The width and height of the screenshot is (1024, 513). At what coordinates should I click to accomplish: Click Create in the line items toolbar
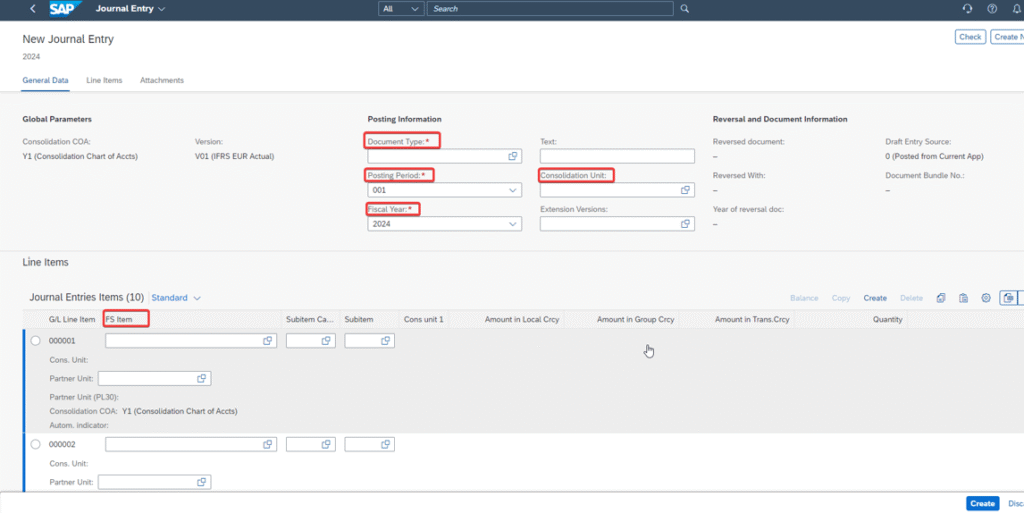pyautogui.click(x=875, y=298)
